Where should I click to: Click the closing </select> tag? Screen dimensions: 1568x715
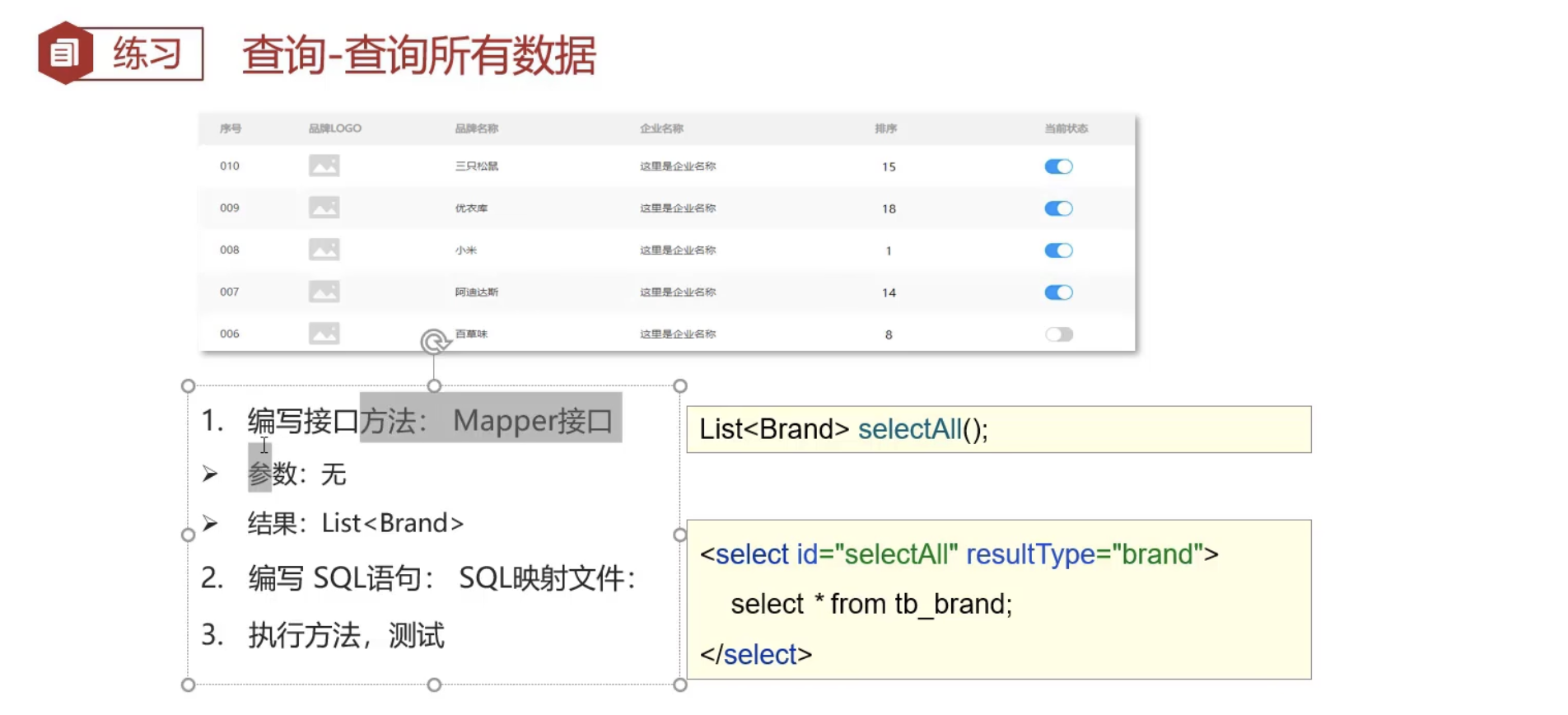756,654
